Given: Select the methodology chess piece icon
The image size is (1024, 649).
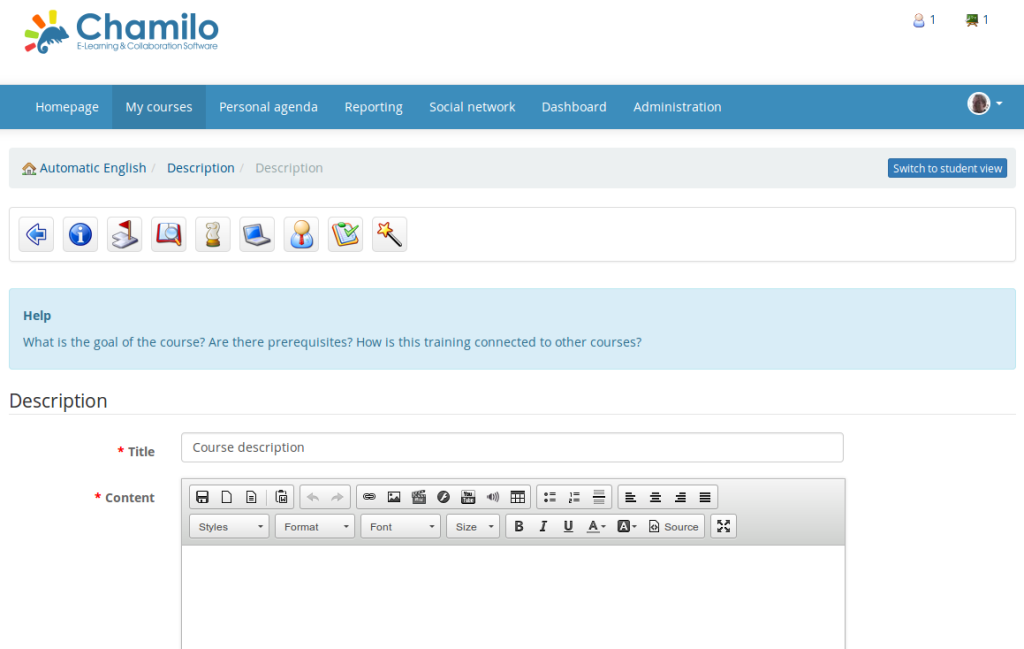Looking at the screenshot, I should tap(213, 234).
